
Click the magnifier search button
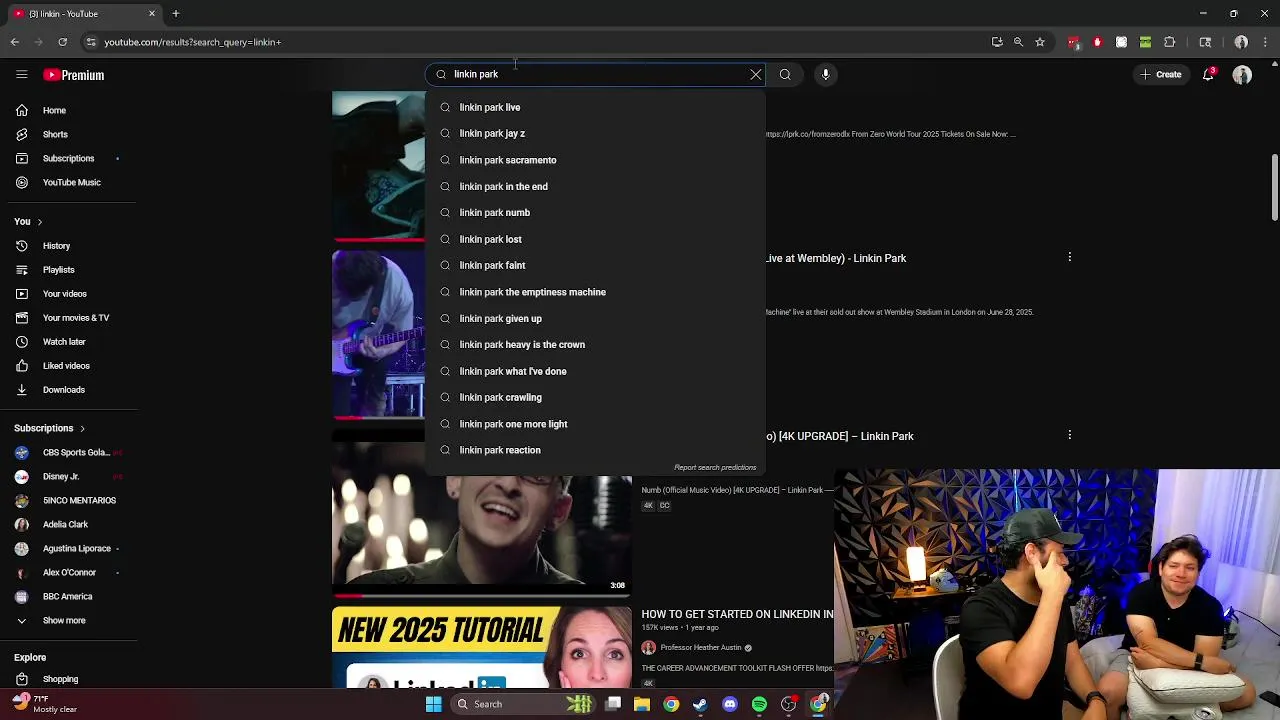(x=785, y=74)
